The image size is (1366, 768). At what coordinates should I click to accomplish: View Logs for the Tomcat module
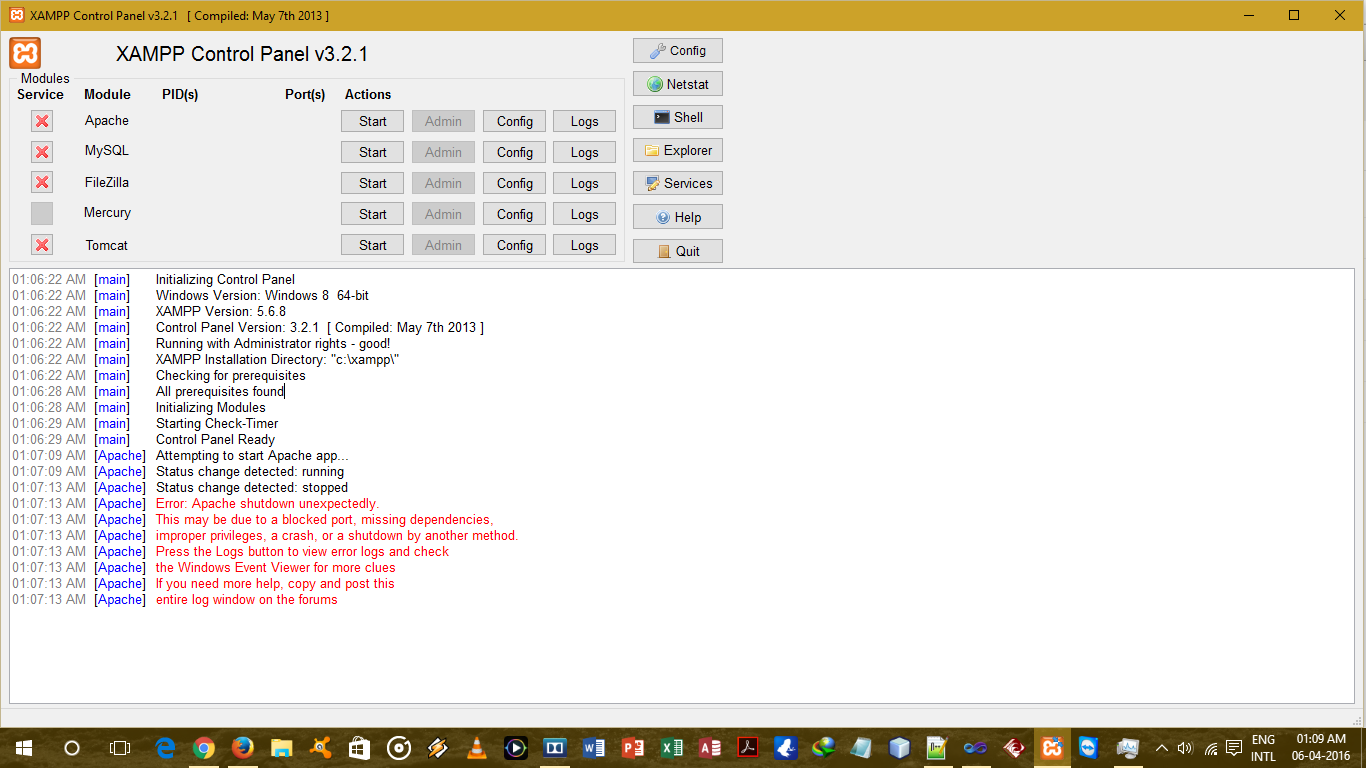pyautogui.click(x=585, y=245)
